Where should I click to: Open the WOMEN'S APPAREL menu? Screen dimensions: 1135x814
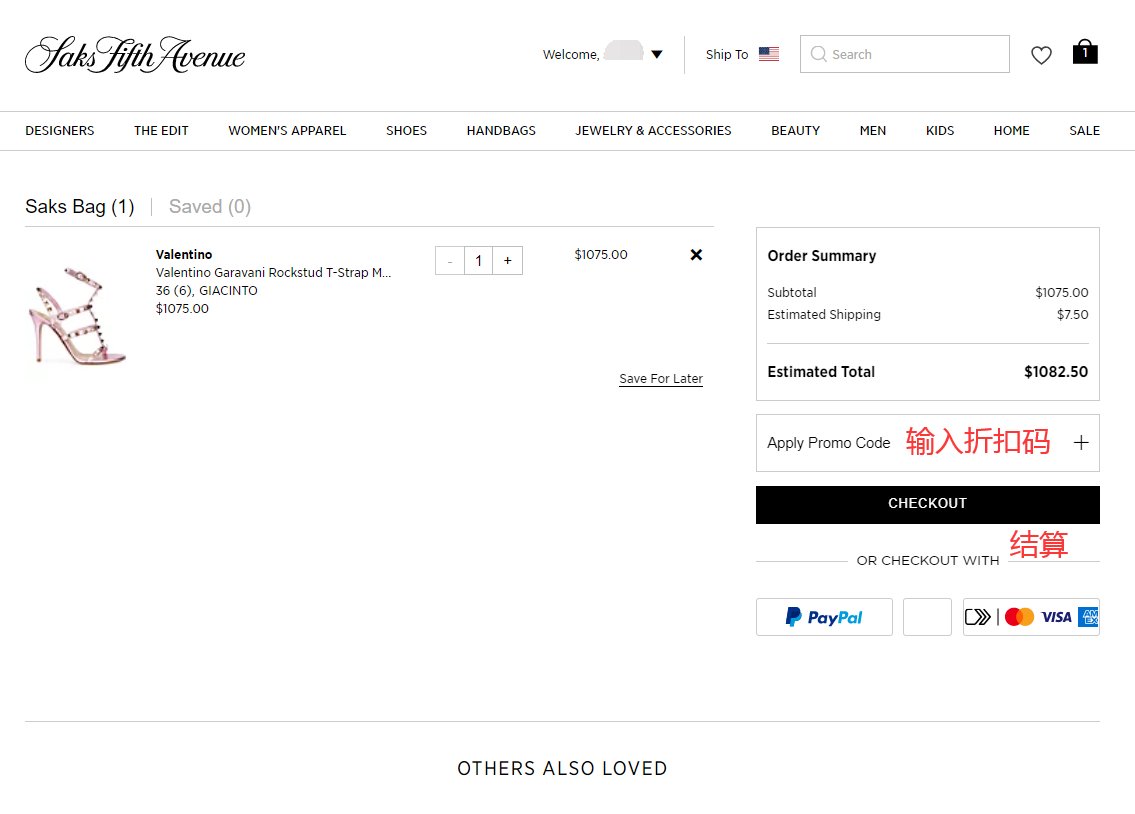[x=287, y=131]
